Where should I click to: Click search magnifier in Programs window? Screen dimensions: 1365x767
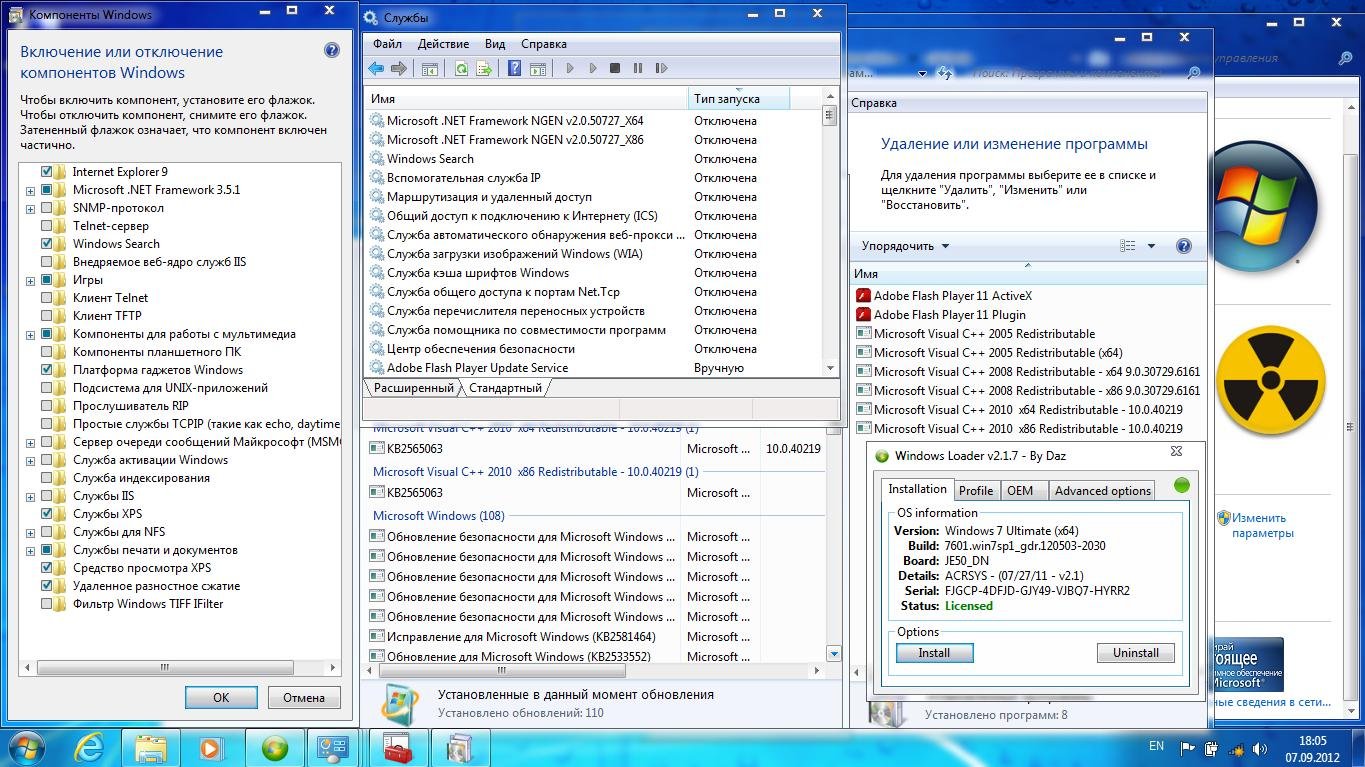pyautogui.click(x=1193, y=73)
